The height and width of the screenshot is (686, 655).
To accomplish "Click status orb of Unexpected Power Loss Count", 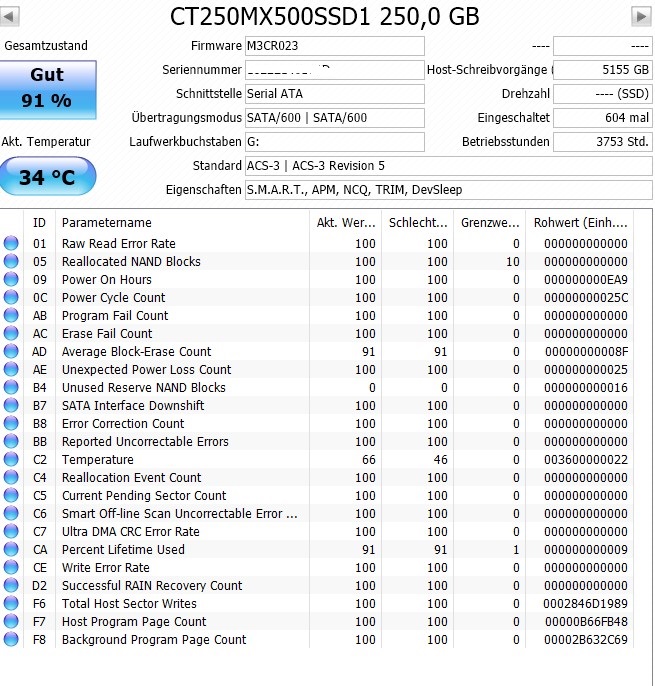I will click(11, 369).
